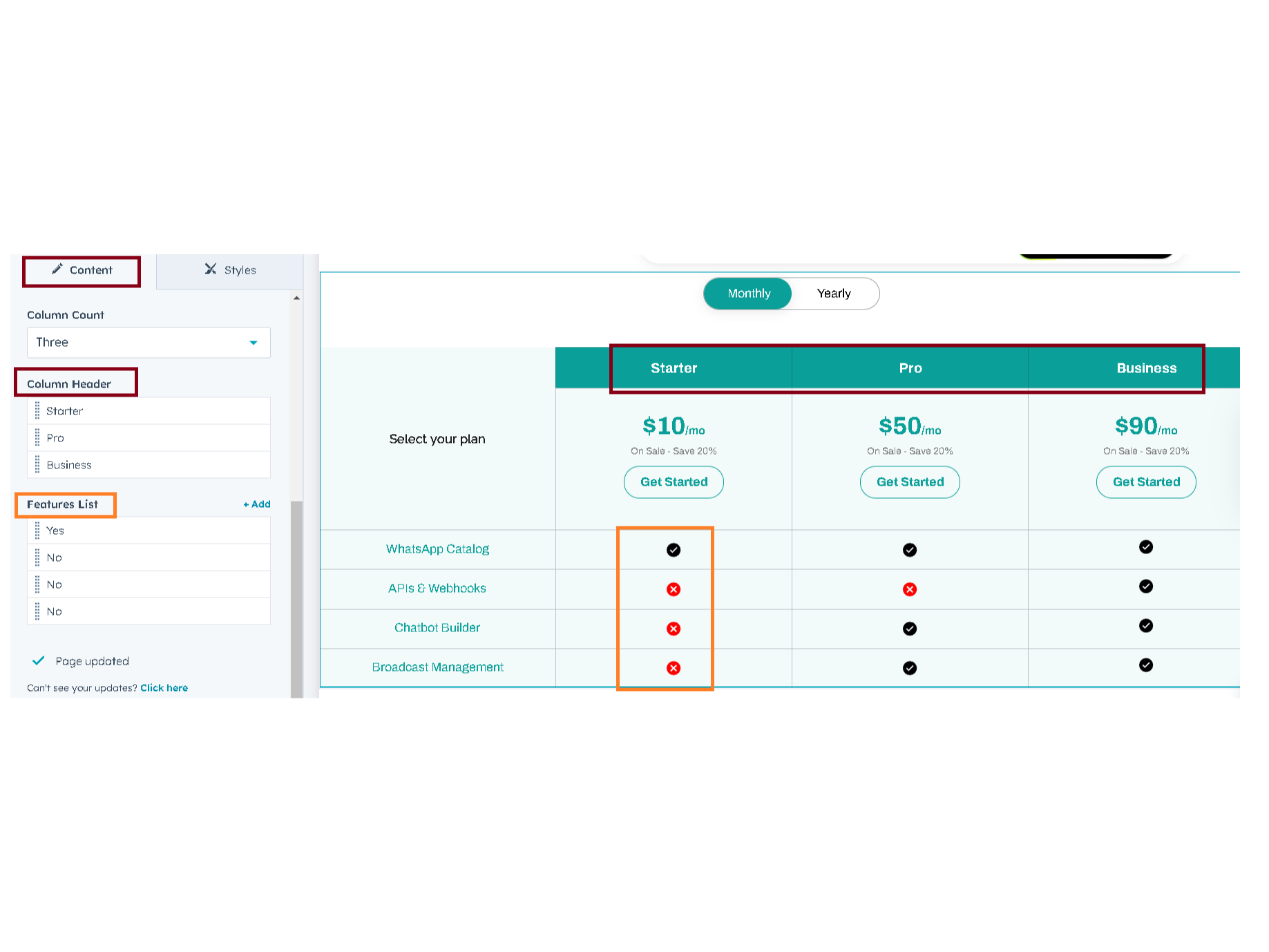Select the Monthly billing option
The image size is (1269, 952).
point(747,293)
